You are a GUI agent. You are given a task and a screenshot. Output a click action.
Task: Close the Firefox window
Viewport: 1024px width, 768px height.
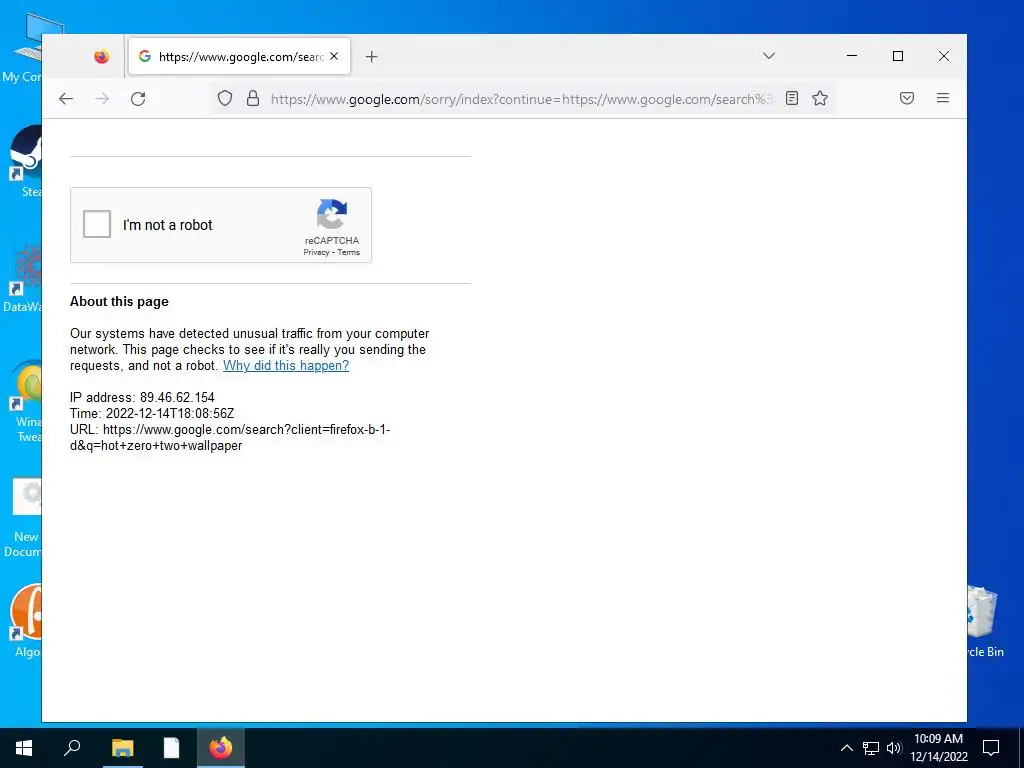pos(944,56)
